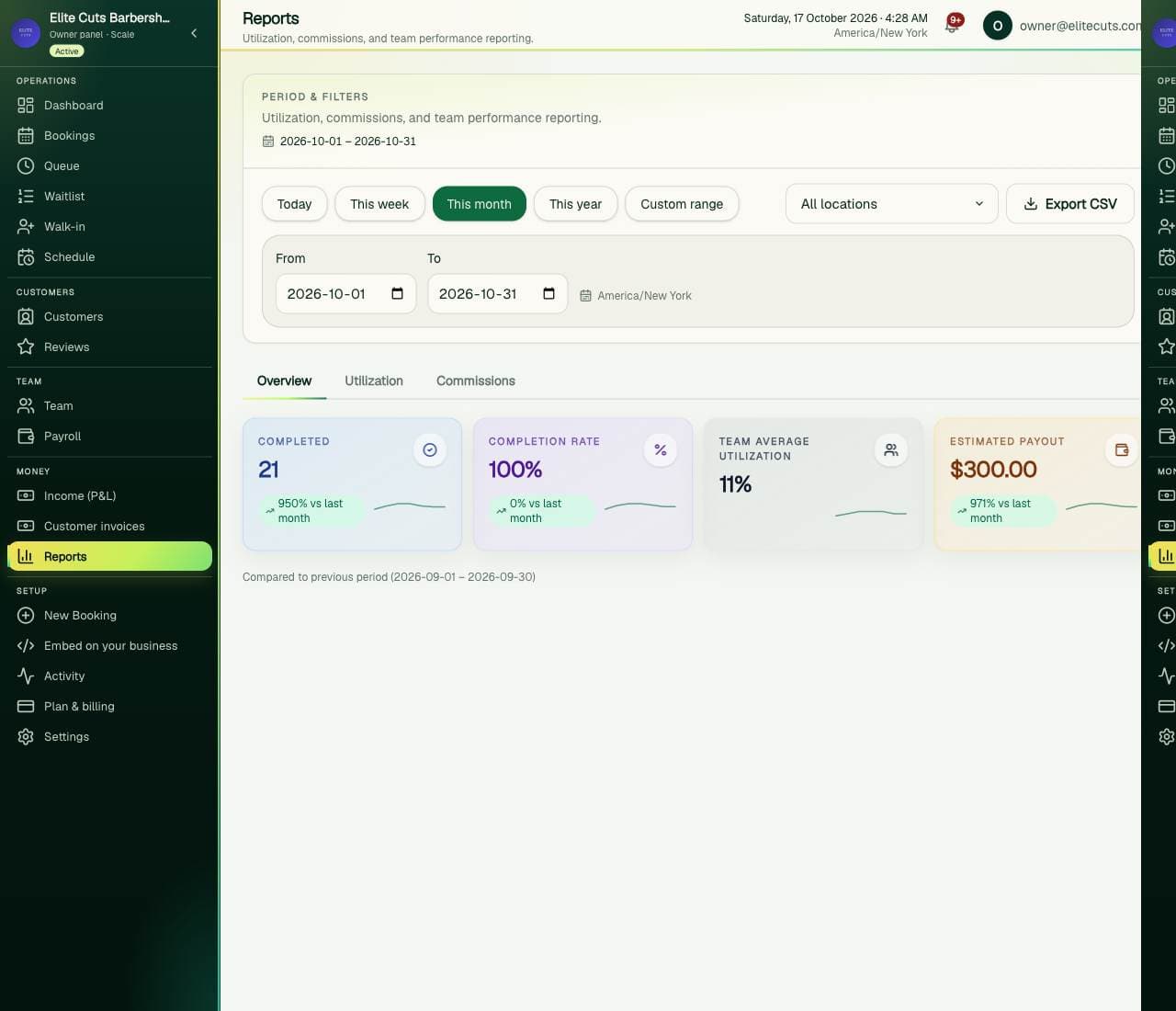Open Settings gear icon
This screenshot has width=1176, height=1011.
pos(26,737)
